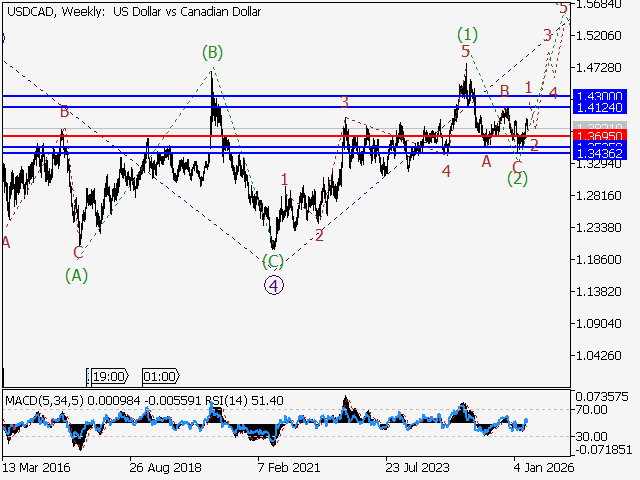This screenshot has height=480, width=640.
Task: Click the 01:00 time marker tag
Action: point(160,377)
